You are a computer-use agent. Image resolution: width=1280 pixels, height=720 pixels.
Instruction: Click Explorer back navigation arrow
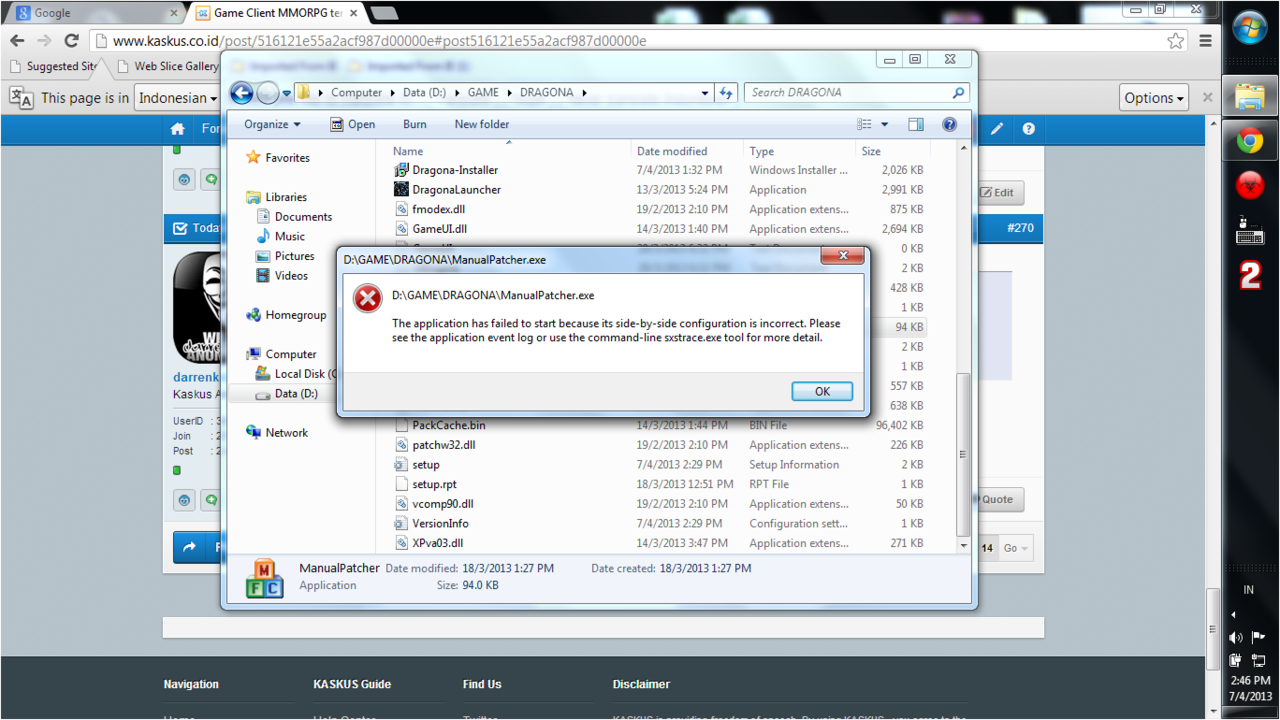coord(241,93)
